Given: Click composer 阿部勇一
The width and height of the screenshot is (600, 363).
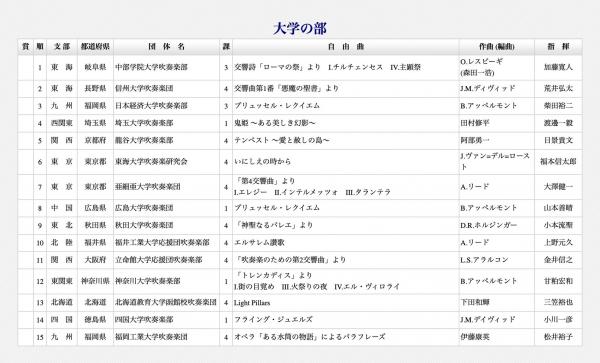Looking at the screenshot, I should [x=475, y=140].
